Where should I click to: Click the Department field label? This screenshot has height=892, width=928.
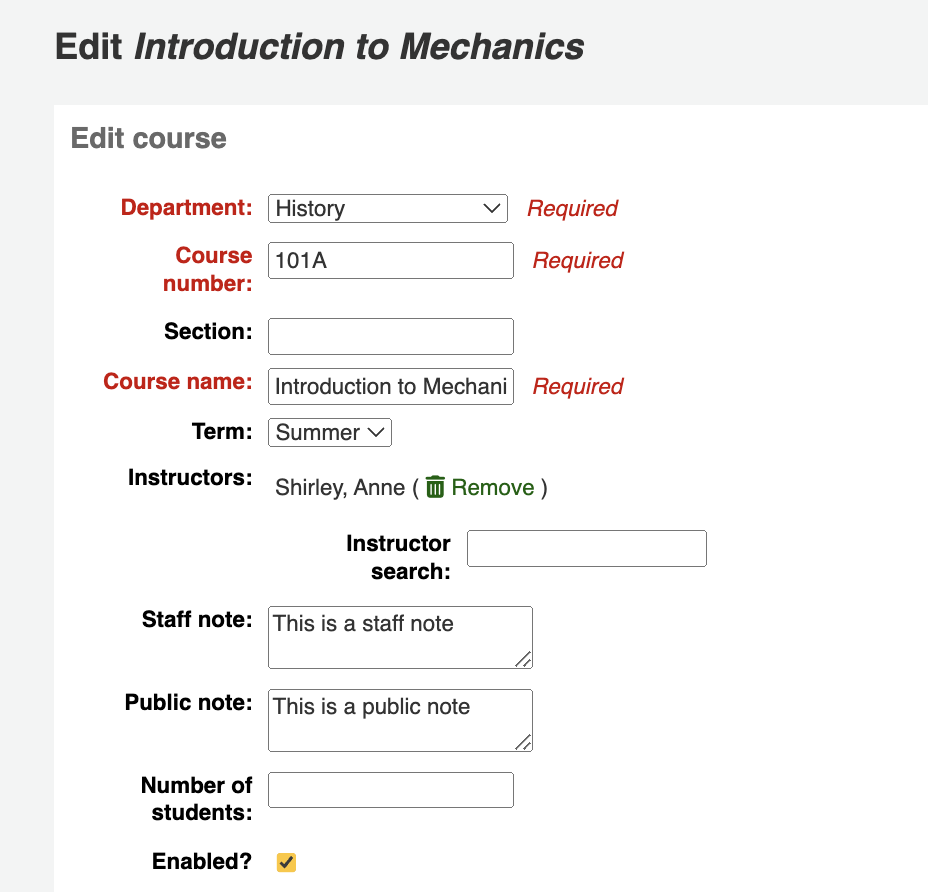point(187,208)
